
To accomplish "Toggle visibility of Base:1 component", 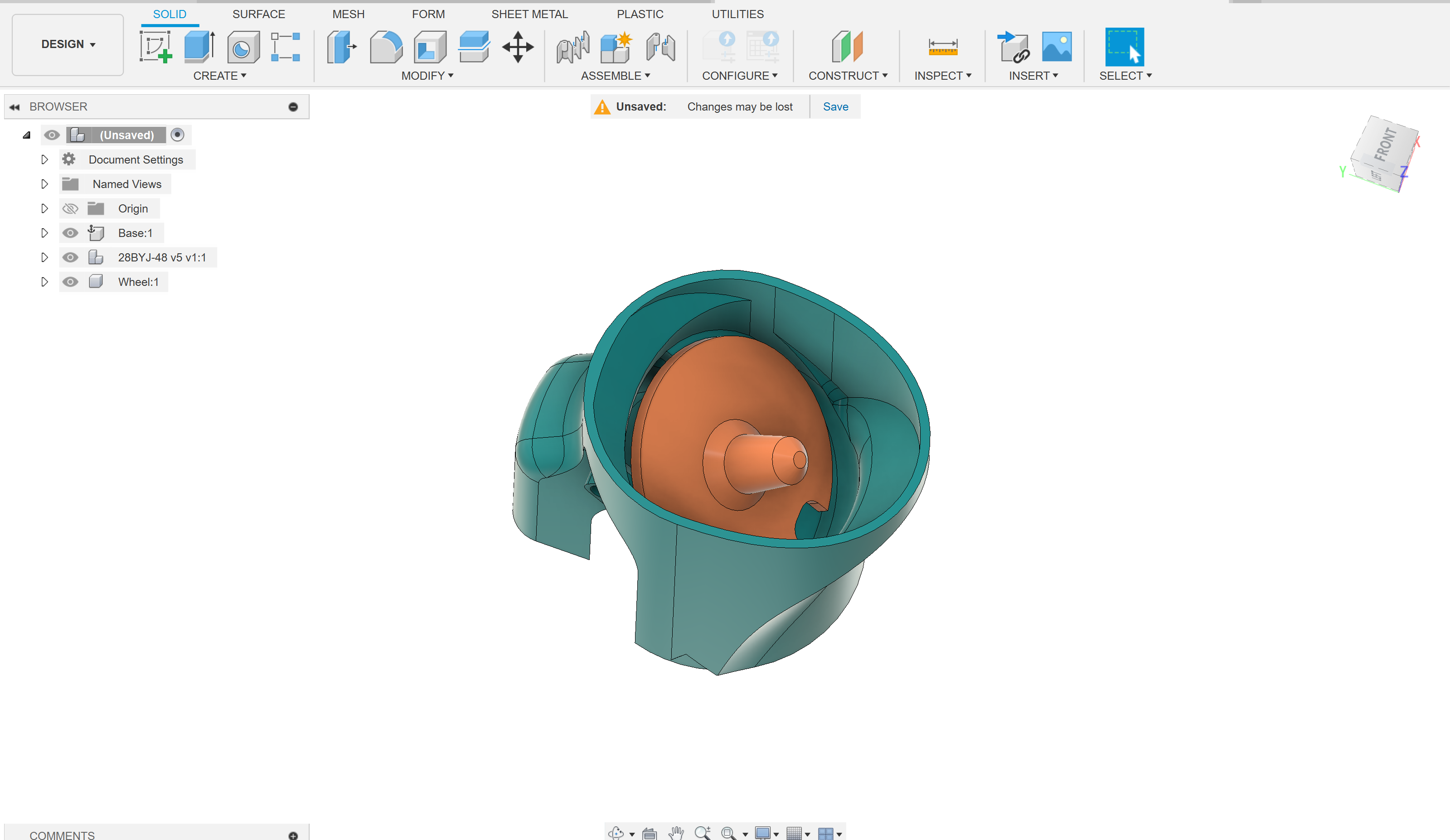I will (70, 233).
